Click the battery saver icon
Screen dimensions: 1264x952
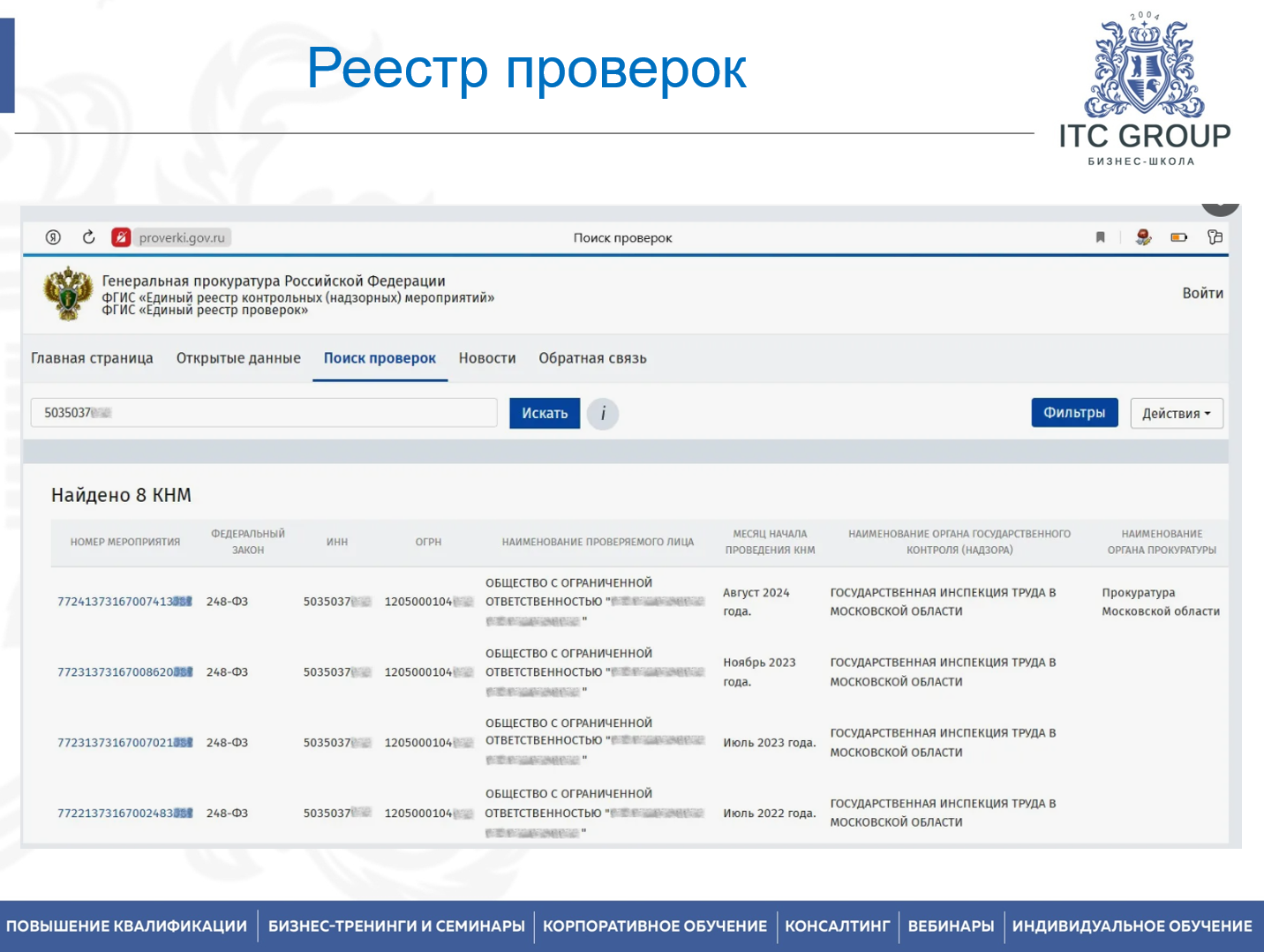click(x=1179, y=237)
